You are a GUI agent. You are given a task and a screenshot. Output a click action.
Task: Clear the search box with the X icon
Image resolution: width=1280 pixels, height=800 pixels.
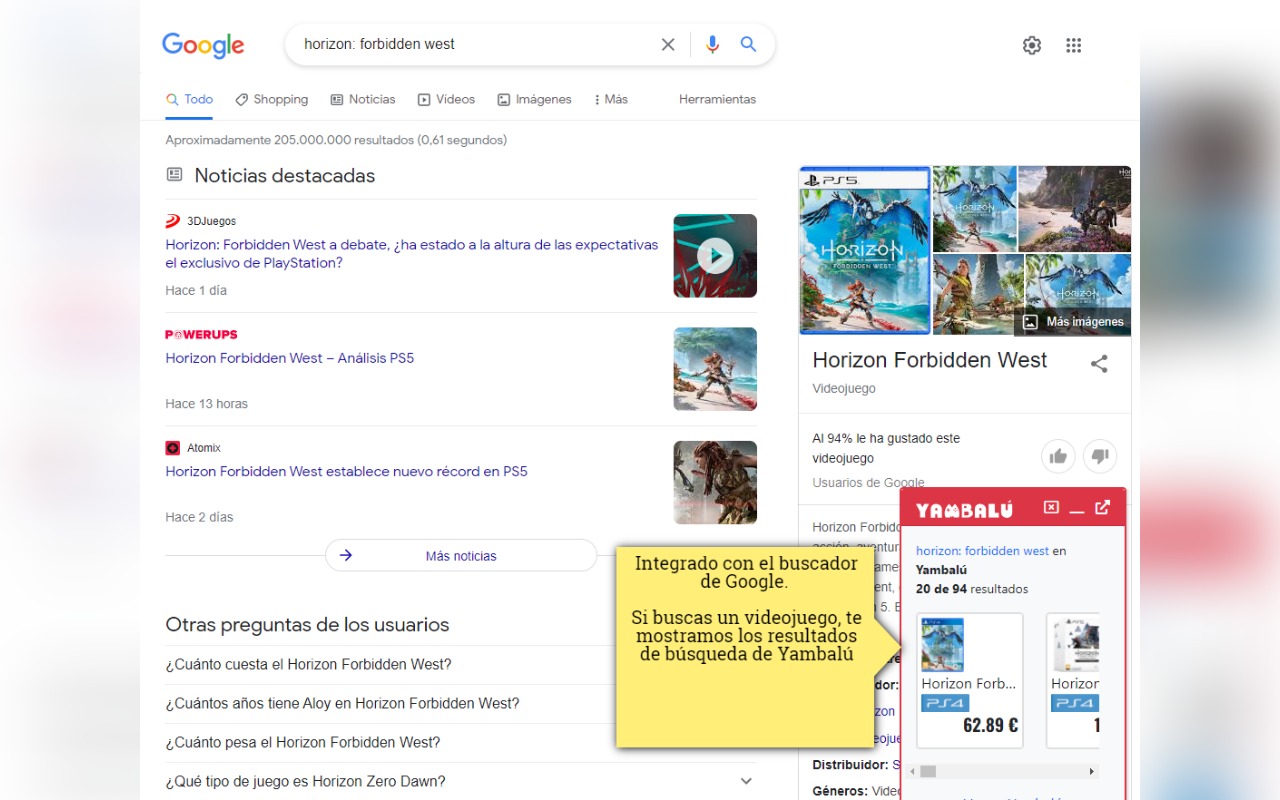(x=668, y=44)
